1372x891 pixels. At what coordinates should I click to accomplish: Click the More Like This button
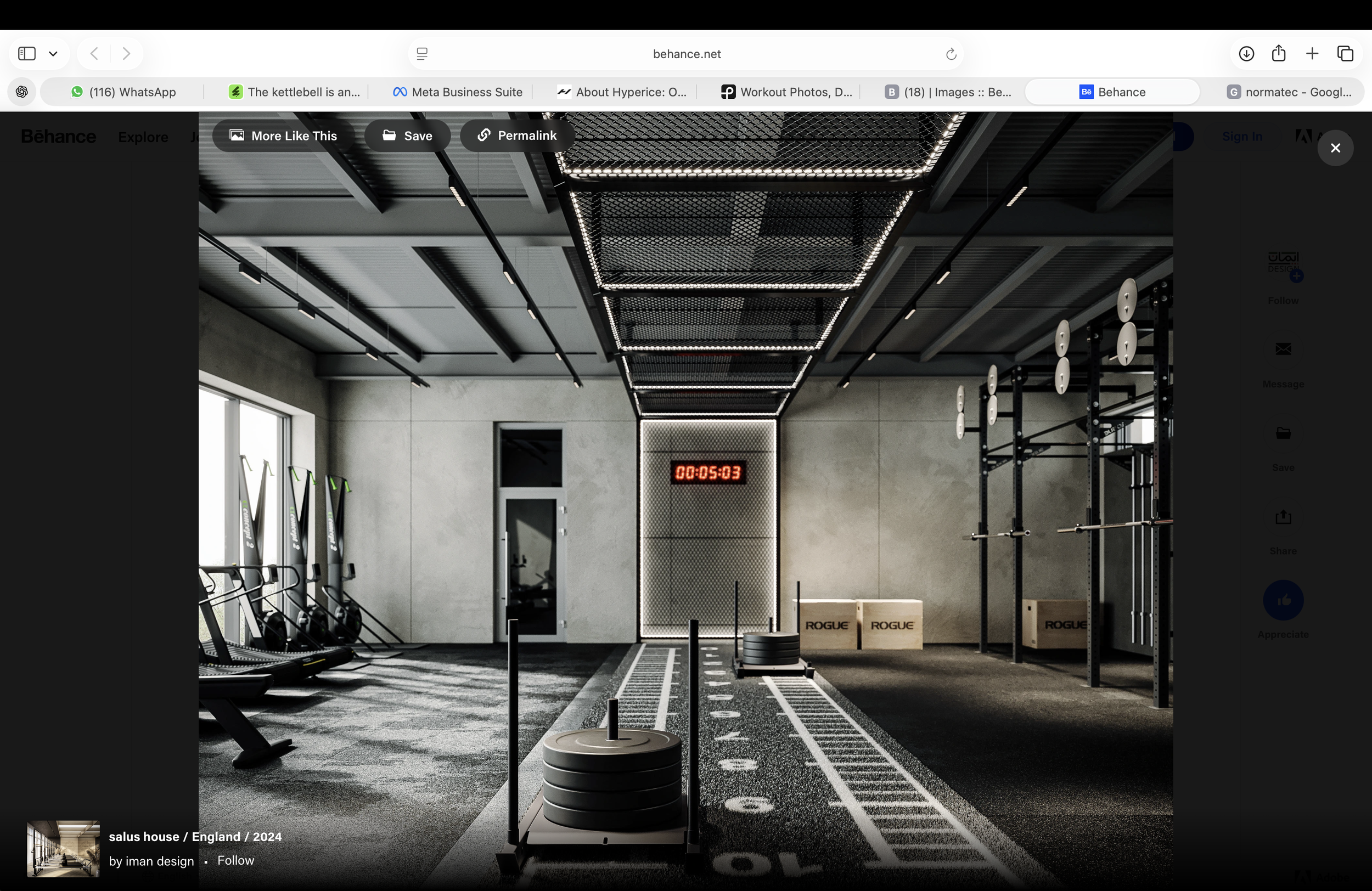283,136
